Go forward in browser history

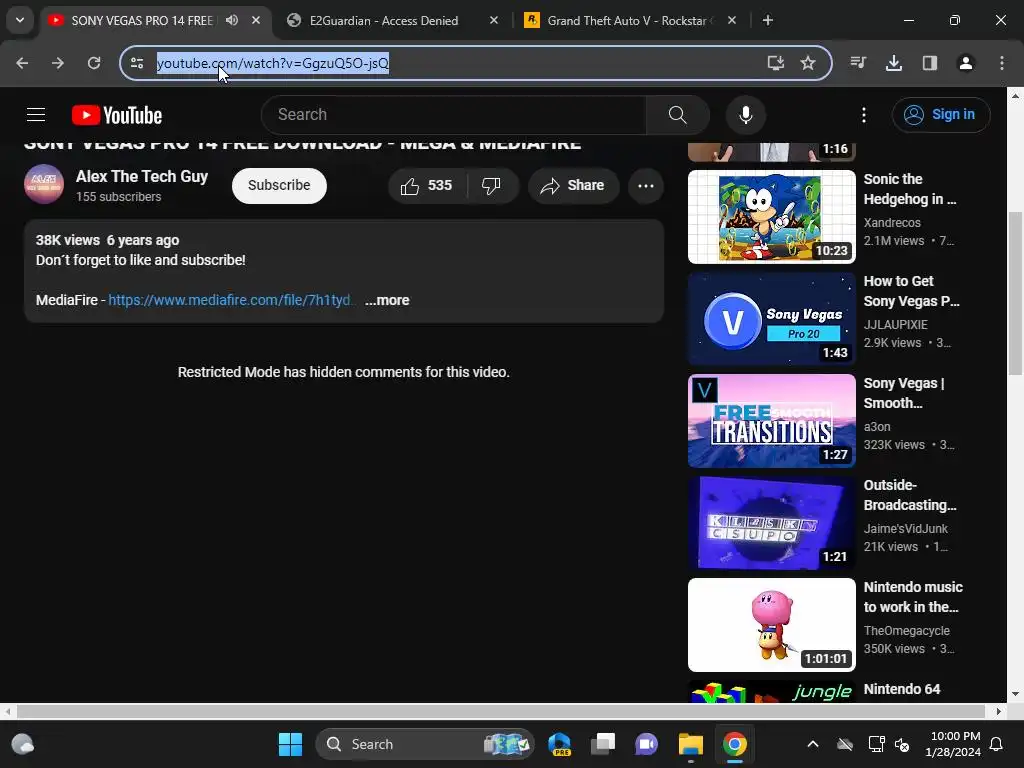58,63
